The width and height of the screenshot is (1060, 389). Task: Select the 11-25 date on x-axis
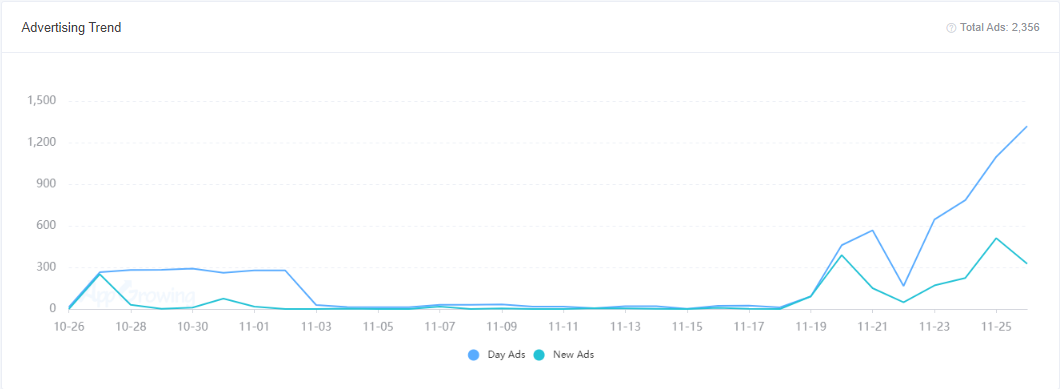point(996,327)
